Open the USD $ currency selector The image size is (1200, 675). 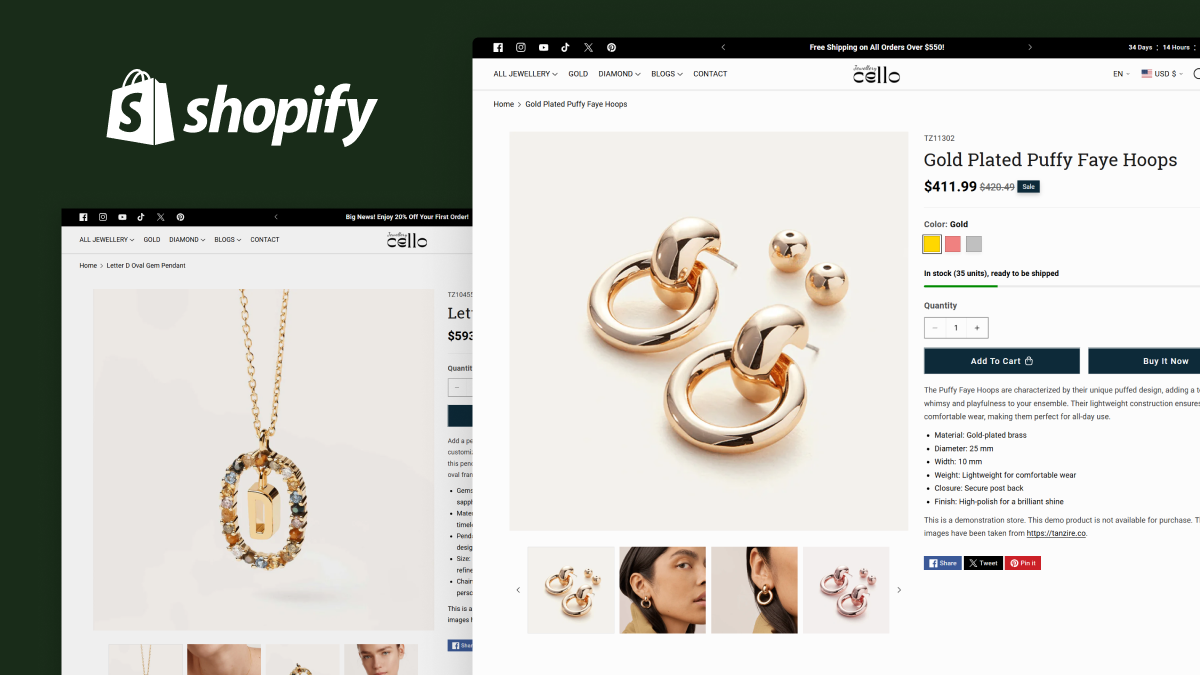pos(1162,74)
